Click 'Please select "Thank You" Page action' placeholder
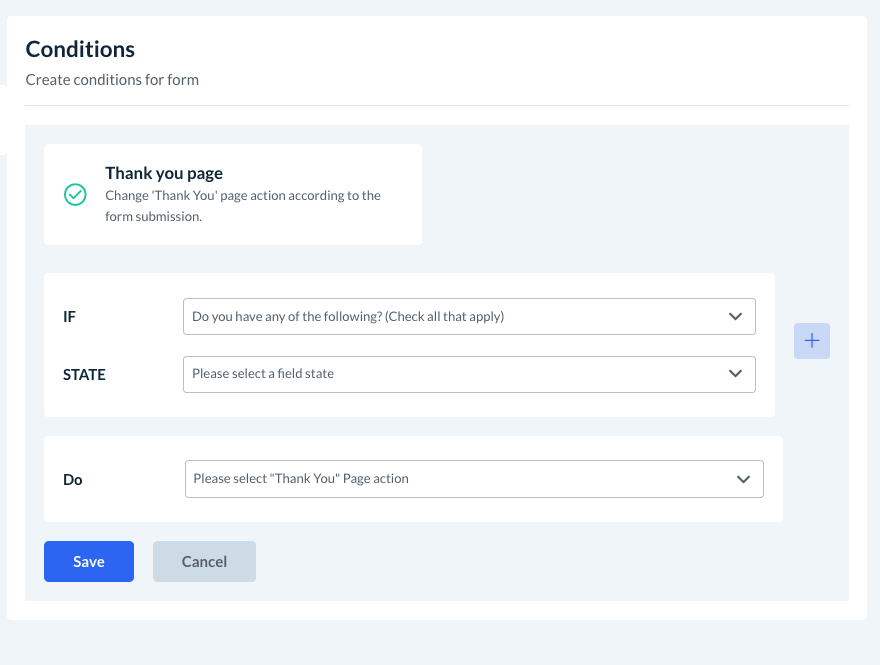The image size is (880, 665). (x=301, y=479)
